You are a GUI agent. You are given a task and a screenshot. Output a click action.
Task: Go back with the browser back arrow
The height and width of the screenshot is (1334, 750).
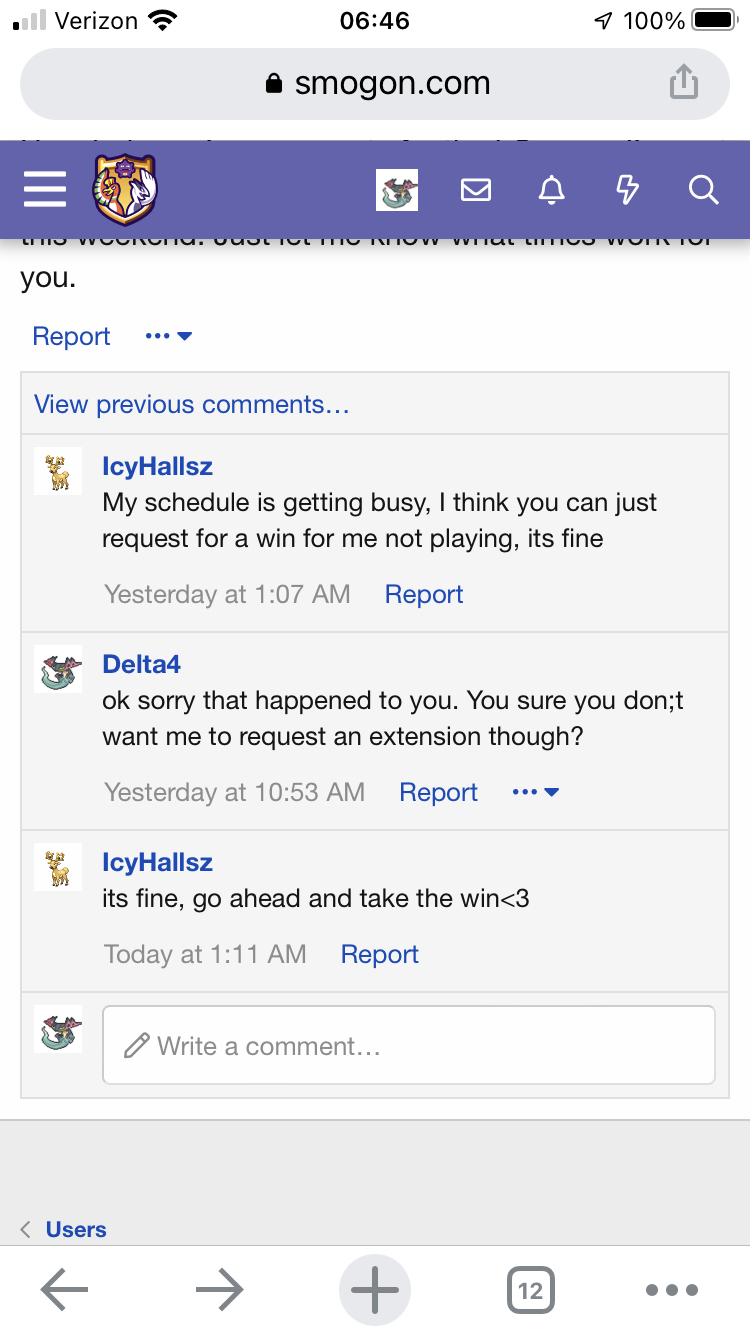point(65,1290)
